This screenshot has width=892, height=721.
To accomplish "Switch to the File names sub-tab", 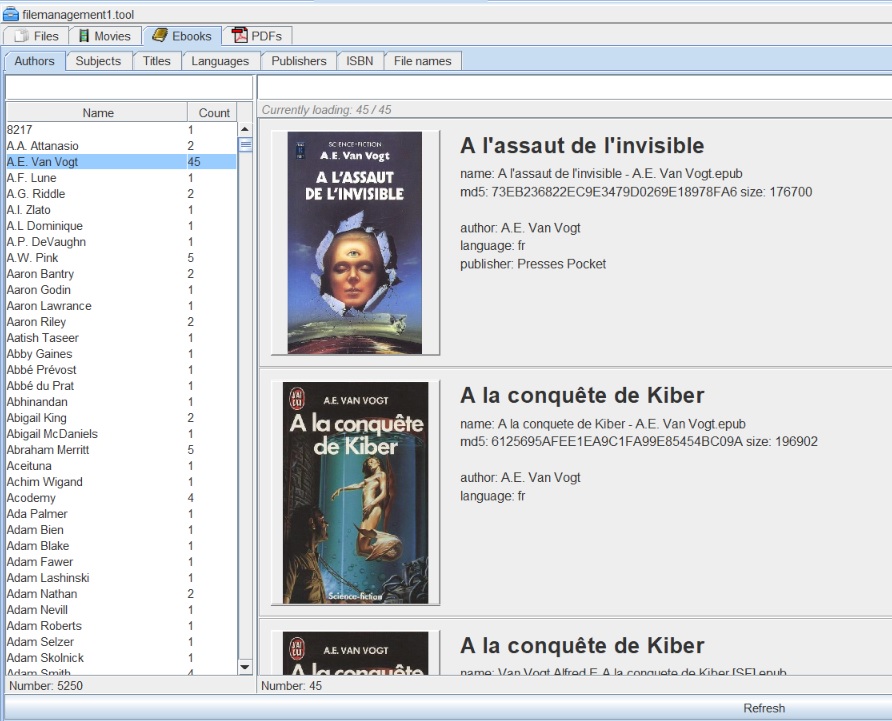I will click(x=423, y=61).
